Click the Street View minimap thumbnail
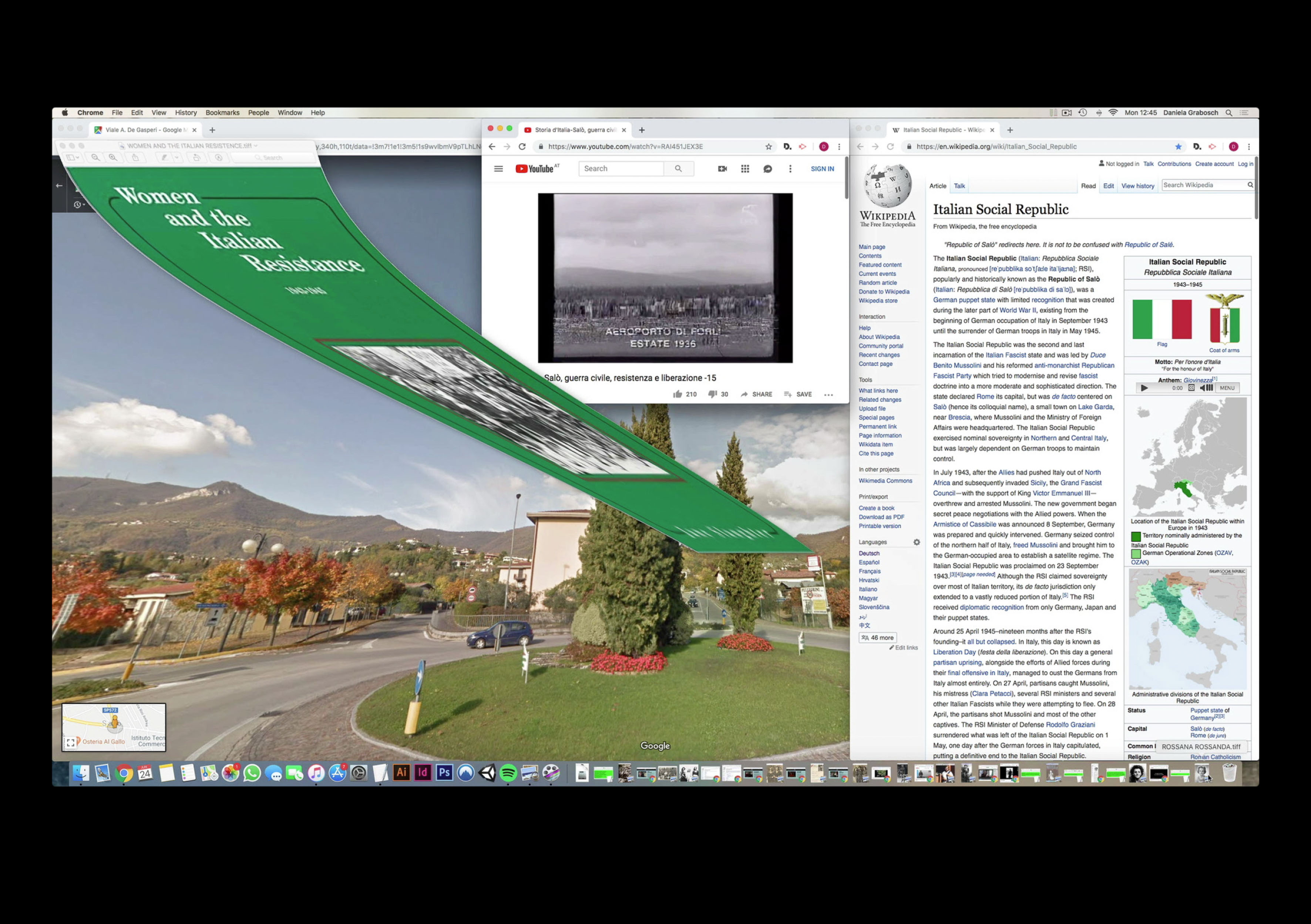The height and width of the screenshot is (924, 1311). tap(114, 726)
